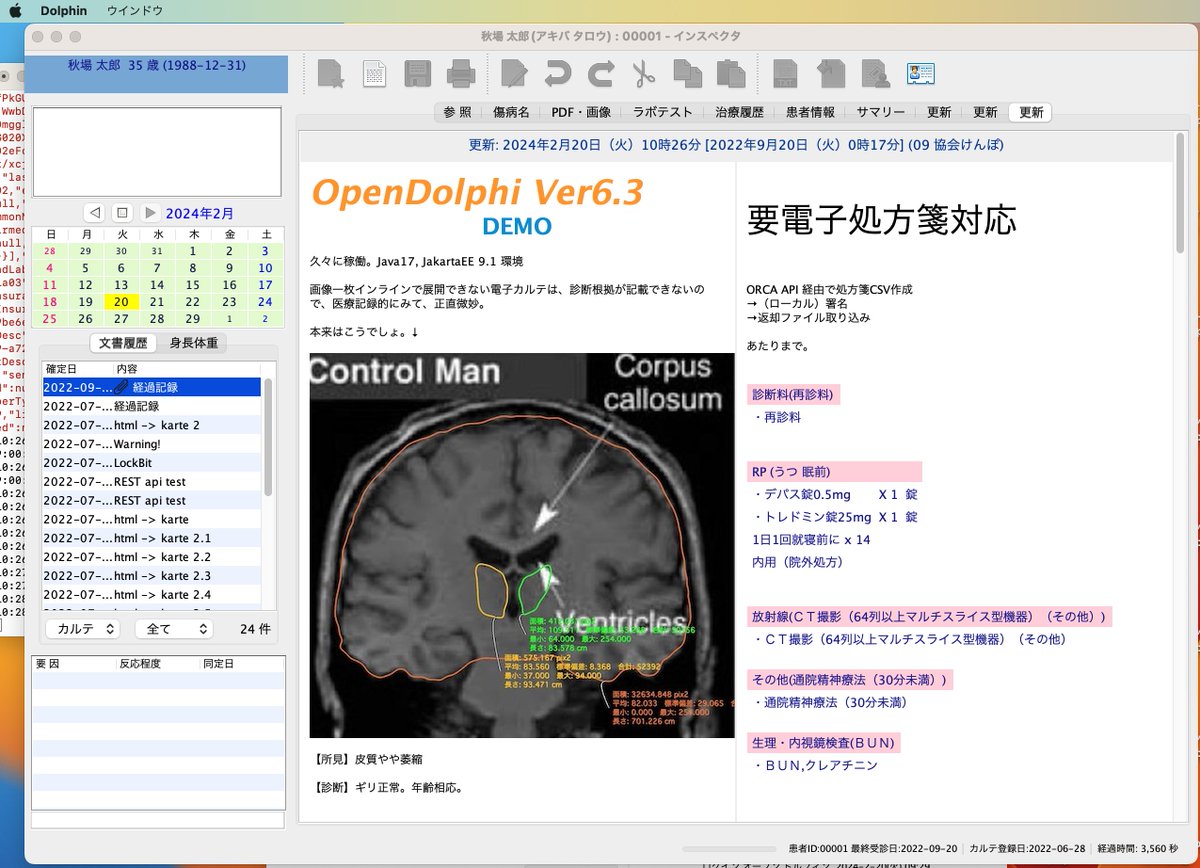Screen dimensions: 1200x868
Task: Open the サマリー tab
Action: pyautogui.click(x=880, y=113)
